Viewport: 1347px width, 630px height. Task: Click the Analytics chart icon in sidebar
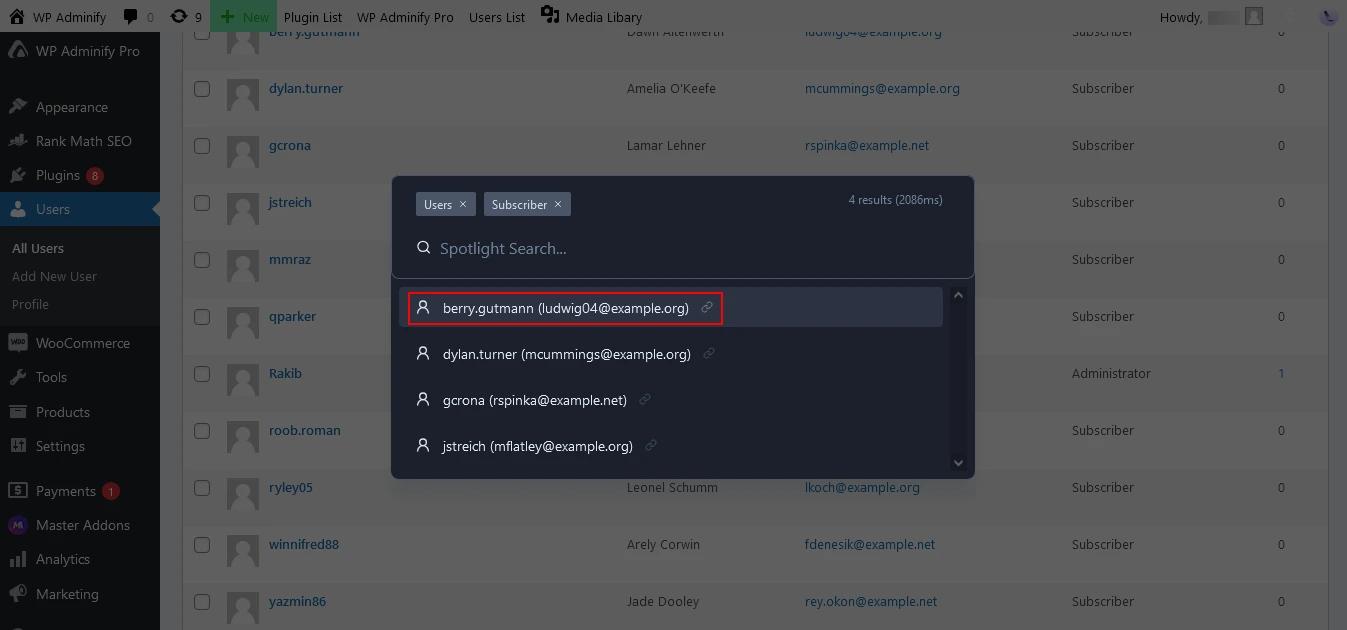(x=17, y=559)
